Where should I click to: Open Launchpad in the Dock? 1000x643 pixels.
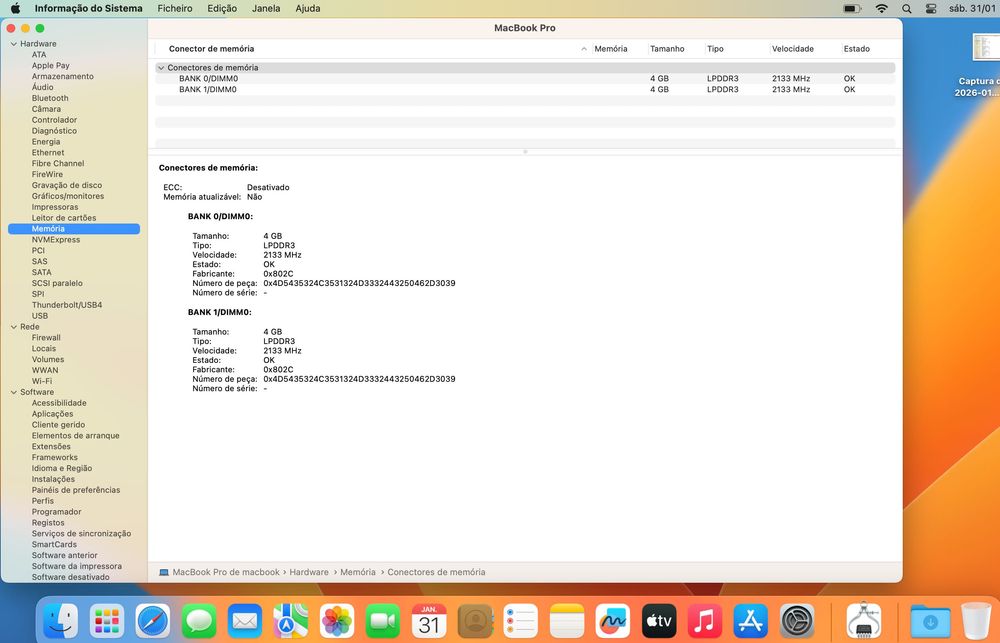(x=107, y=620)
